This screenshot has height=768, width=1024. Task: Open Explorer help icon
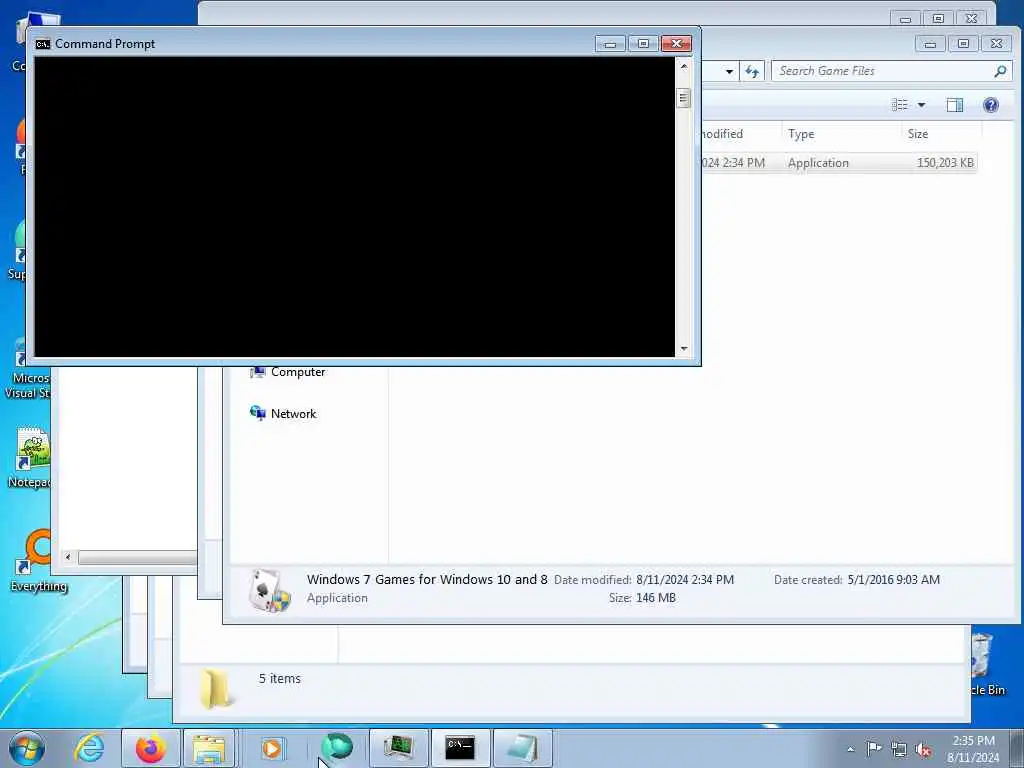pyautogui.click(x=991, y=104)
